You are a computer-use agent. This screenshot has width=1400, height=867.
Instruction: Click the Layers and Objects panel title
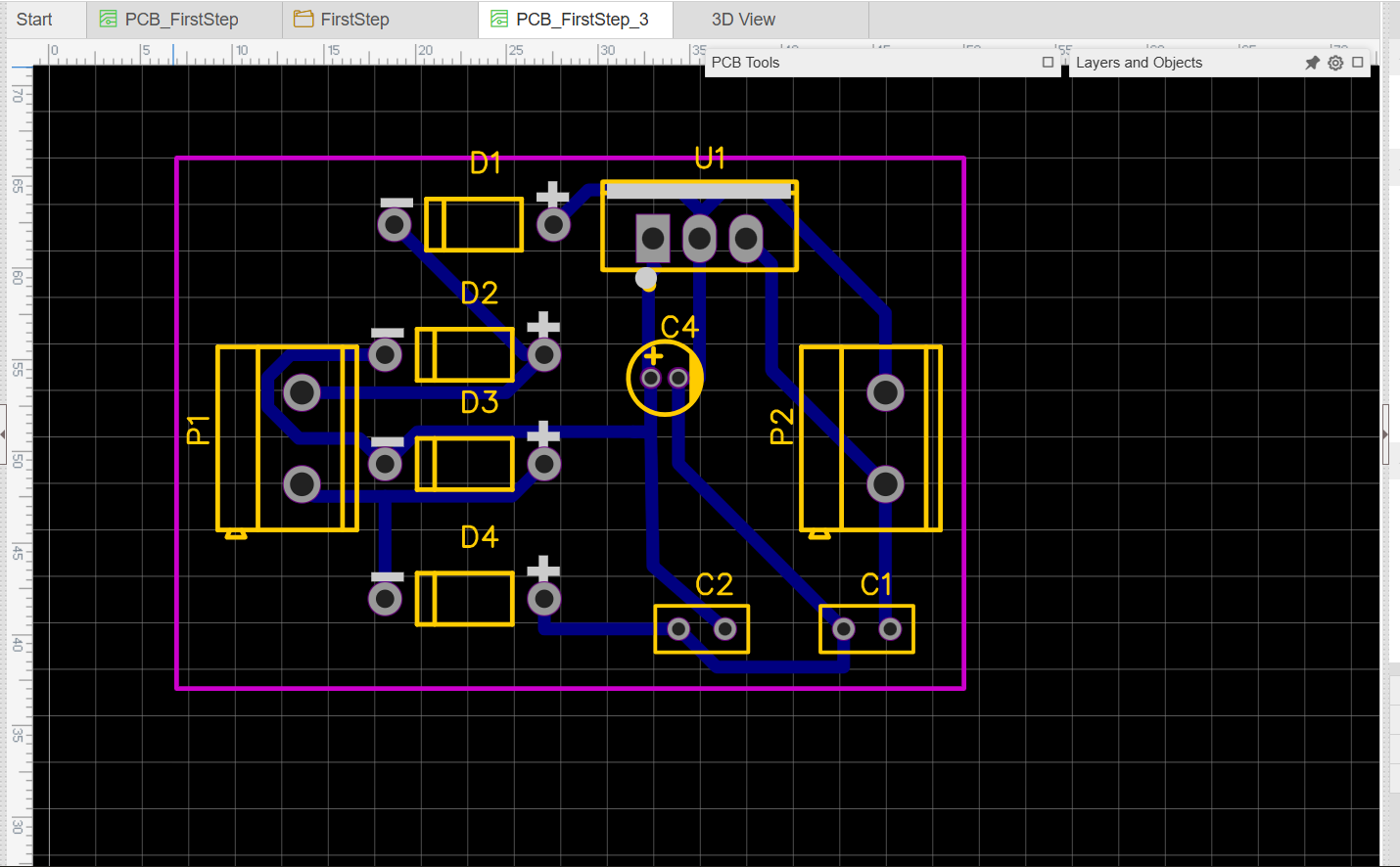(1139, 63)
